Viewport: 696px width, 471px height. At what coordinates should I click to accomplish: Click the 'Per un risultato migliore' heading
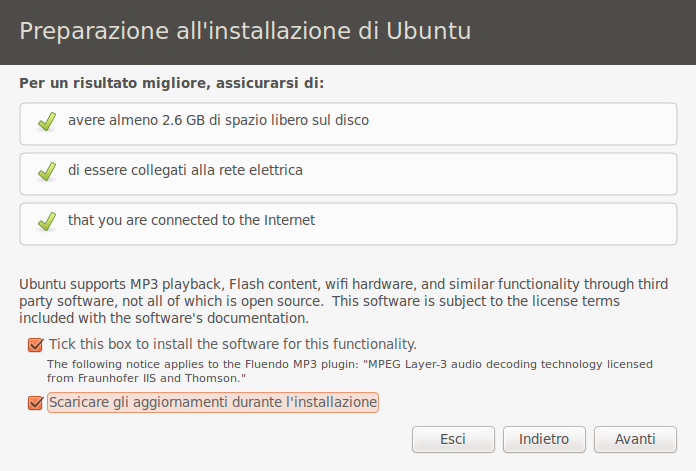click(x=172, y=83)
